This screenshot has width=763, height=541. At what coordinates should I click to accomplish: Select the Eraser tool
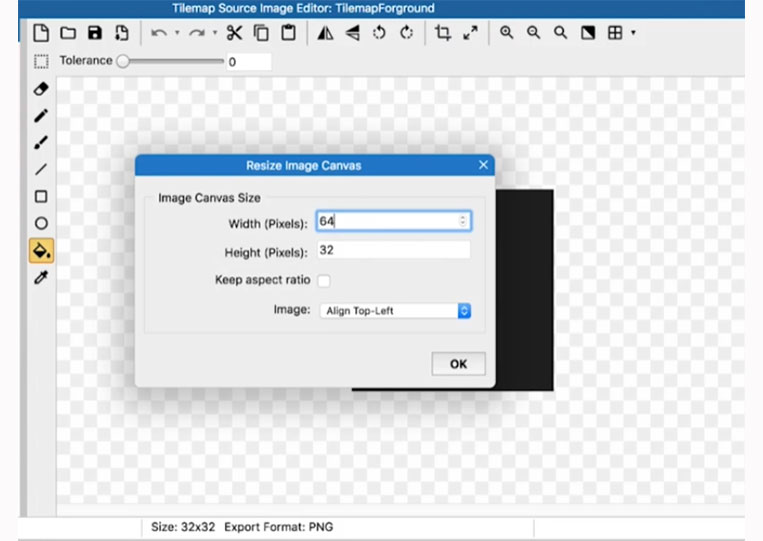(x=41, y=89)
